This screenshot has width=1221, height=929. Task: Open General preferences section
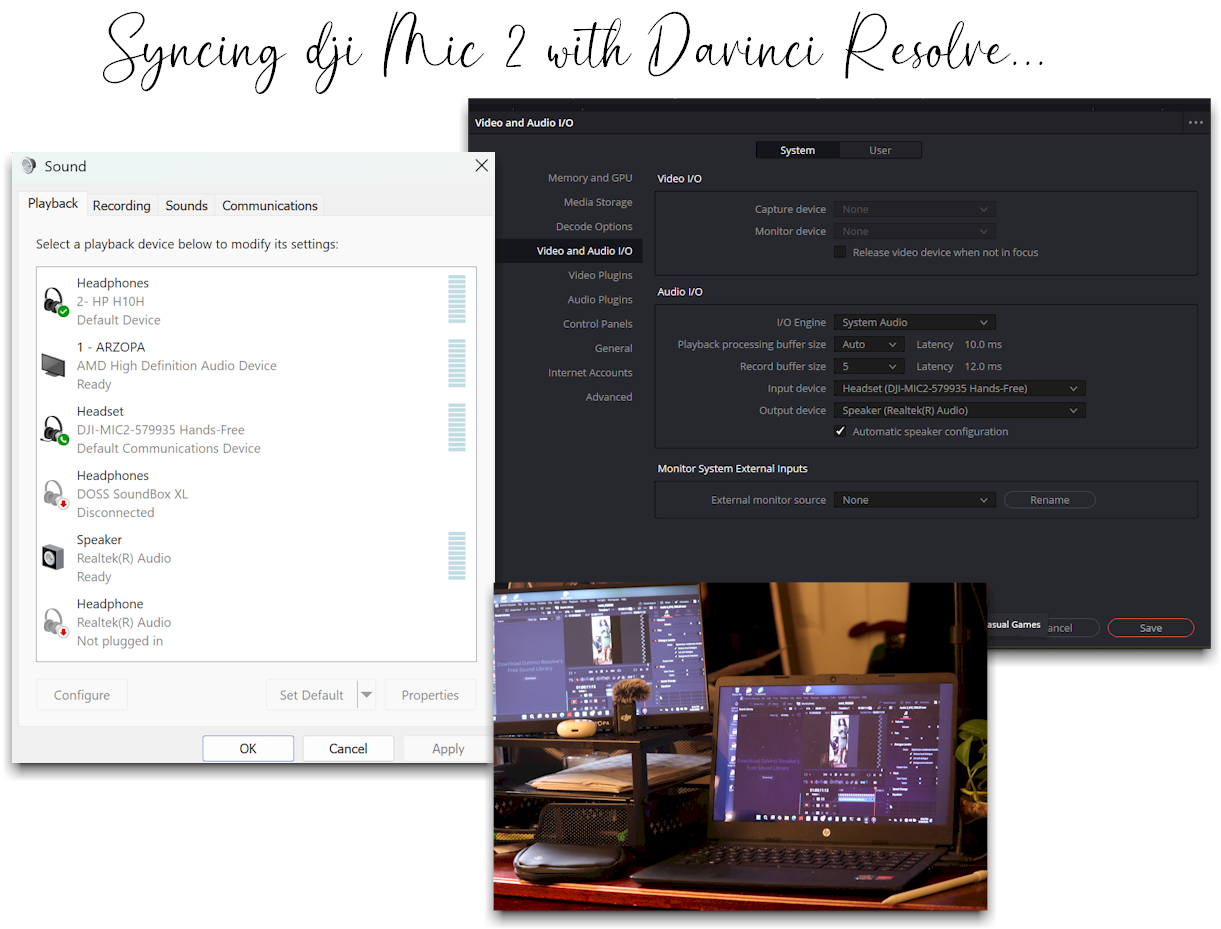(614, 348)
